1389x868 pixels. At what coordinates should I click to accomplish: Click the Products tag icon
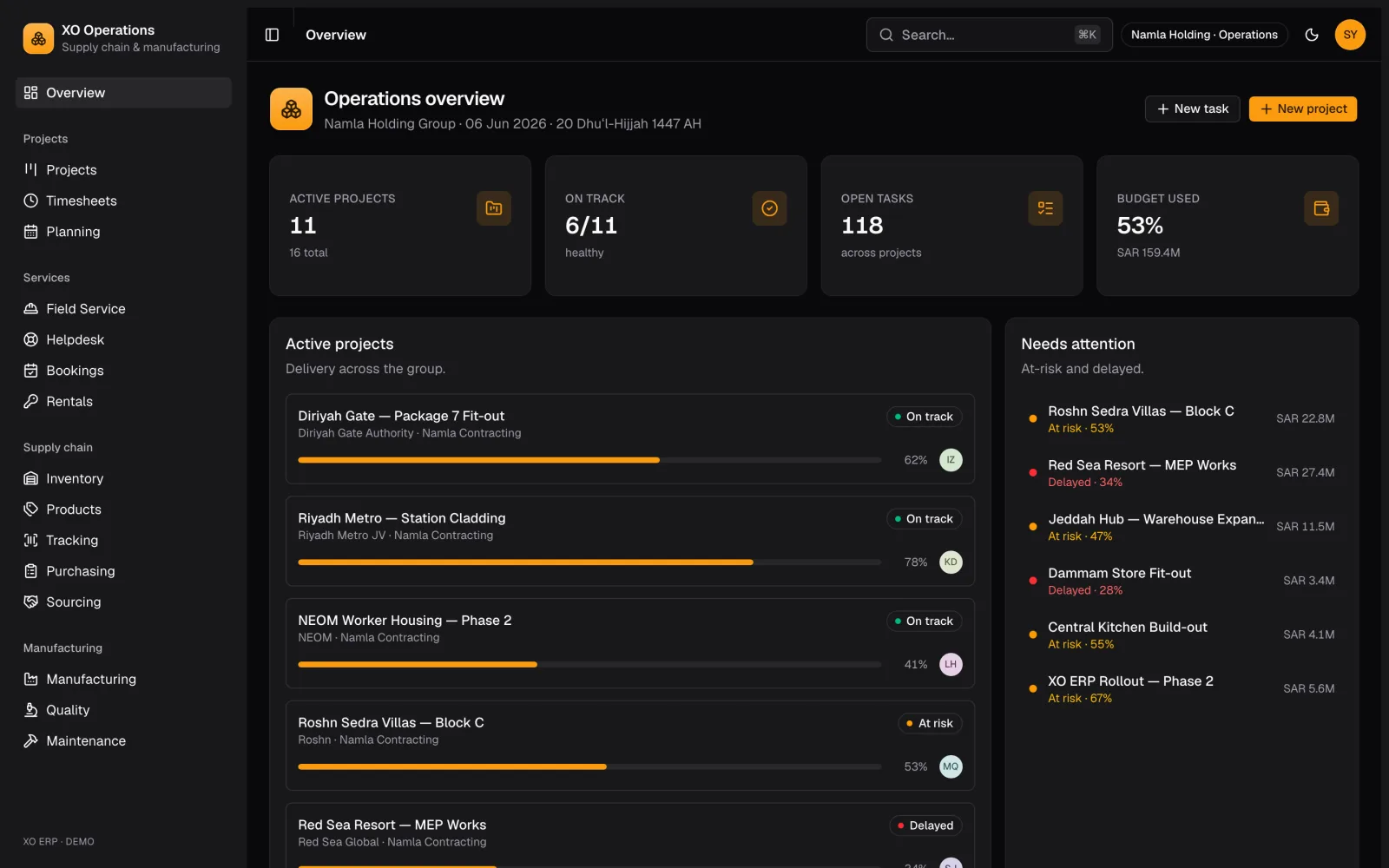pyautogui.click(x=31, y=510)
